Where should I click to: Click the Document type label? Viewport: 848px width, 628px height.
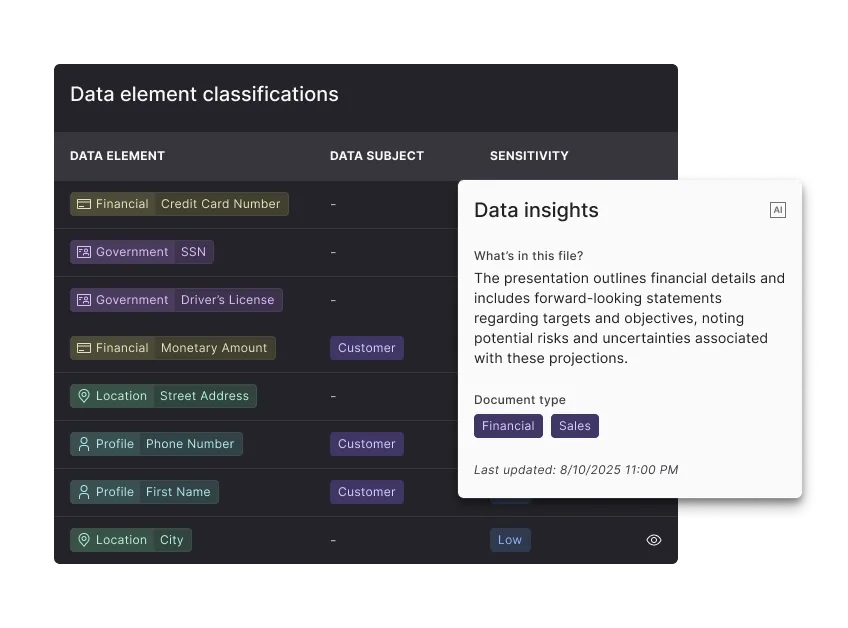(520, 400)
